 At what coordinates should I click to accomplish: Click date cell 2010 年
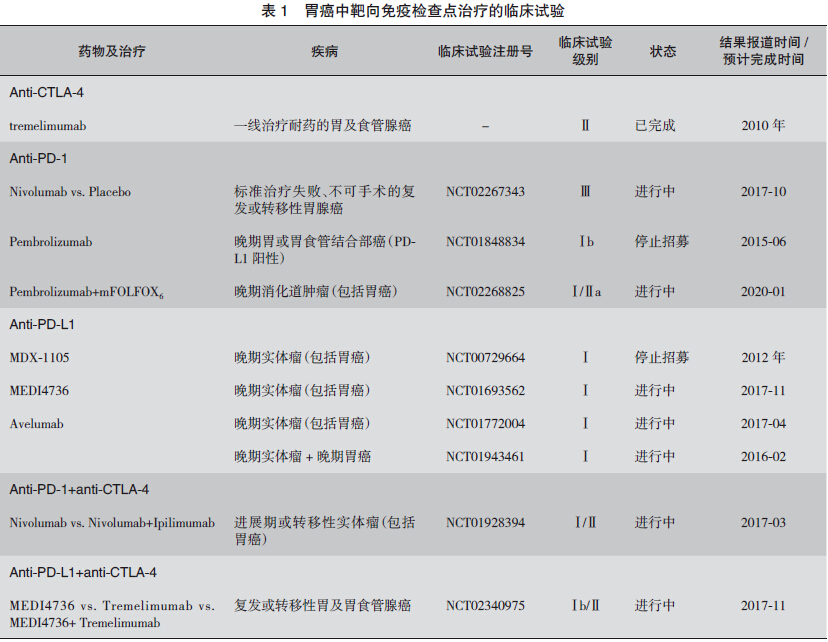click(x=763, y=126)
